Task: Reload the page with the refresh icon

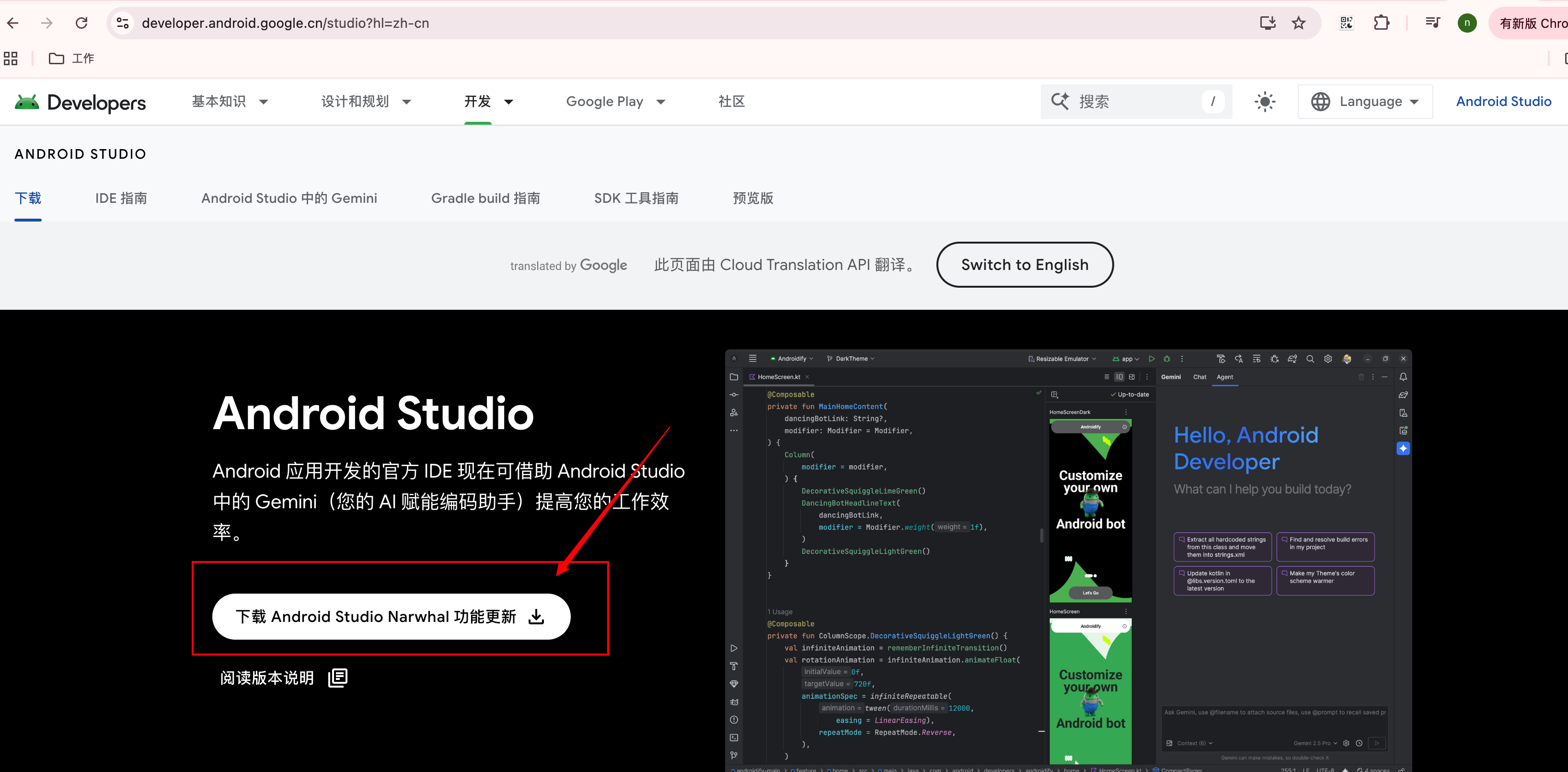Action: click(81, 23)
